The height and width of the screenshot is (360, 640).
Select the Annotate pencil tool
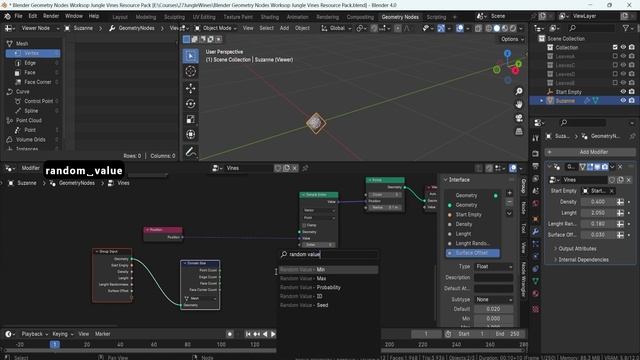click(x=190, y=152)
